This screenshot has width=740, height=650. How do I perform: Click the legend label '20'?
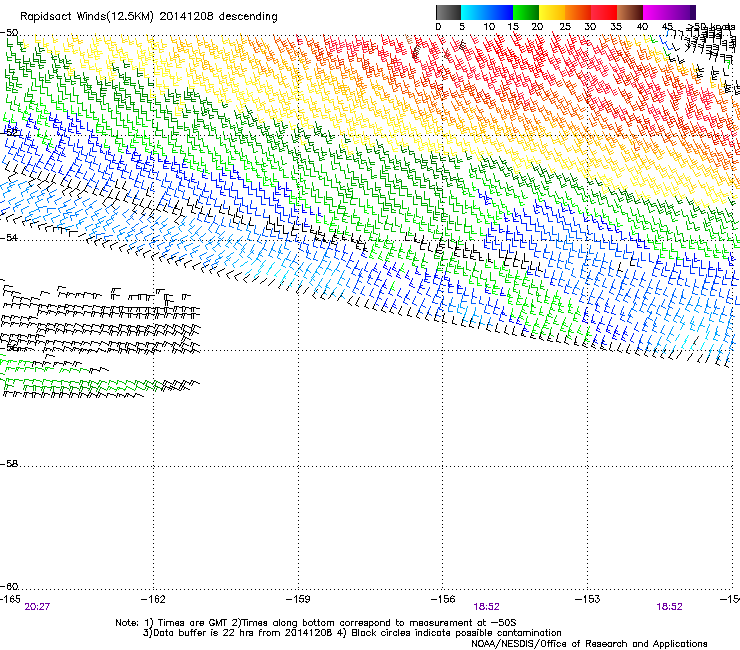click(x=537, y=27)
